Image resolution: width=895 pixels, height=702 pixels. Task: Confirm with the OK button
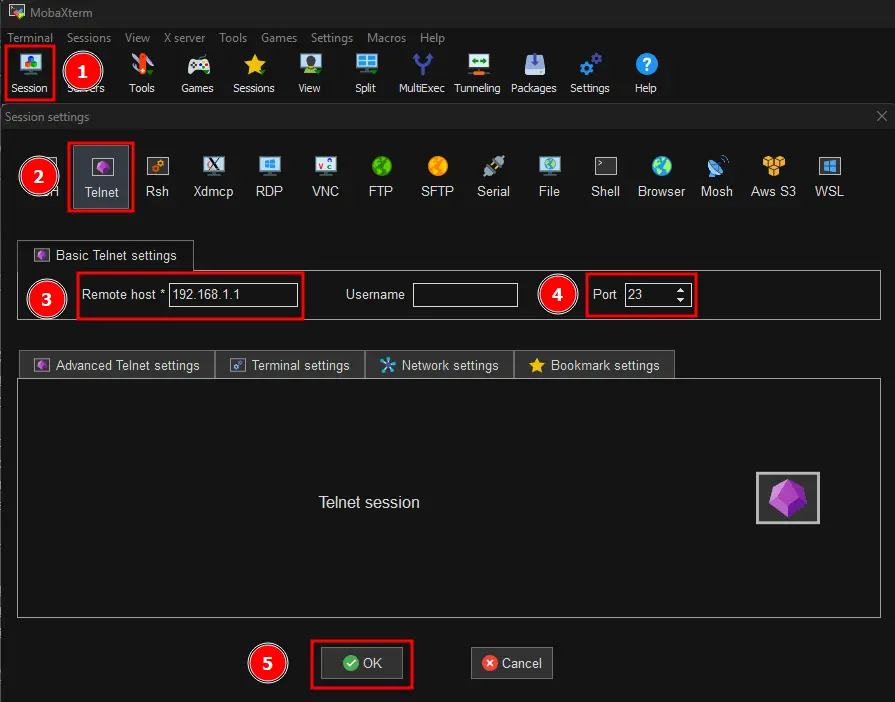coord(362,663)
